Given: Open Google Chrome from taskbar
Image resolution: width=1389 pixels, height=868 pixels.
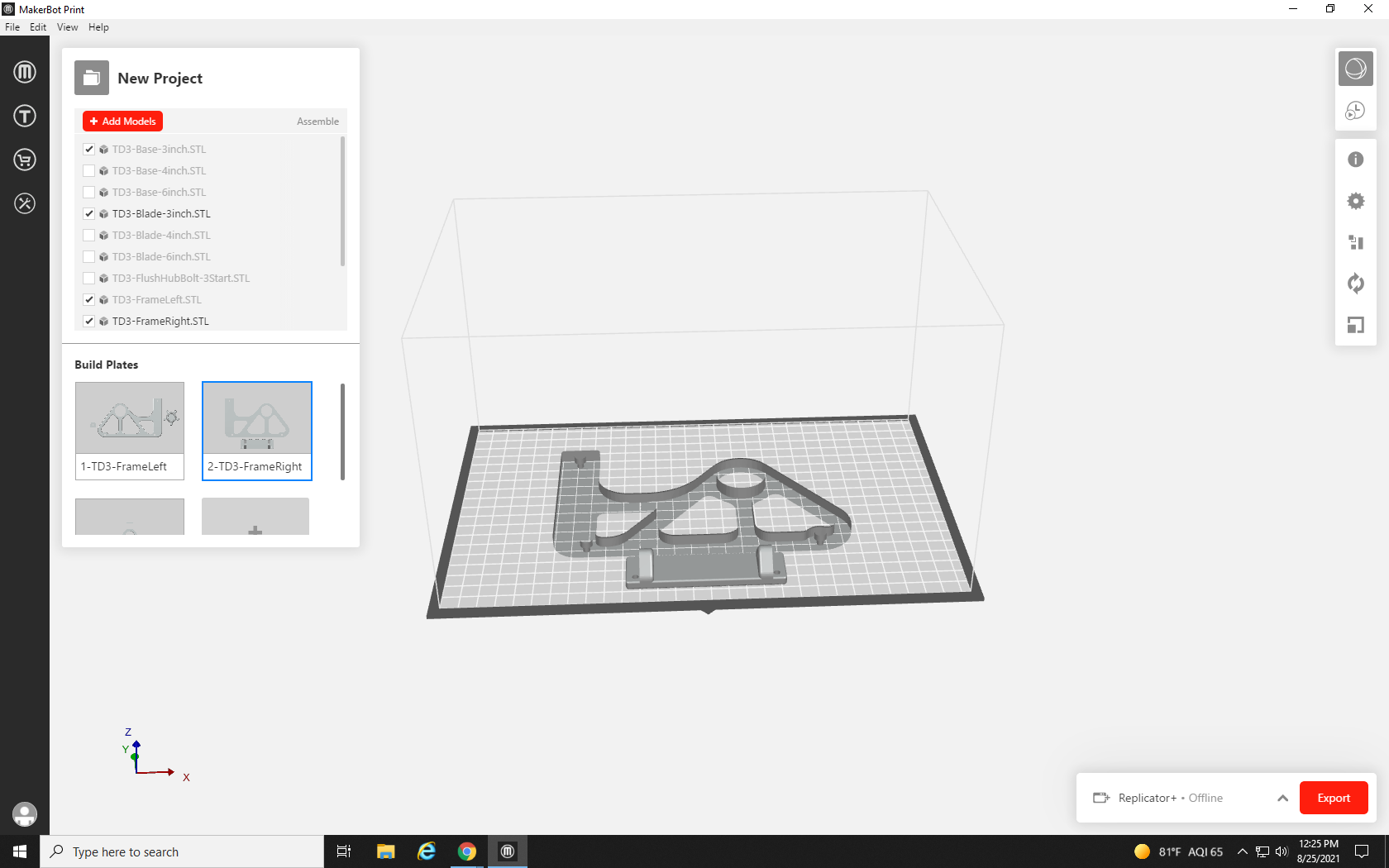Looking at the screenshot, I should pos(467,851).
